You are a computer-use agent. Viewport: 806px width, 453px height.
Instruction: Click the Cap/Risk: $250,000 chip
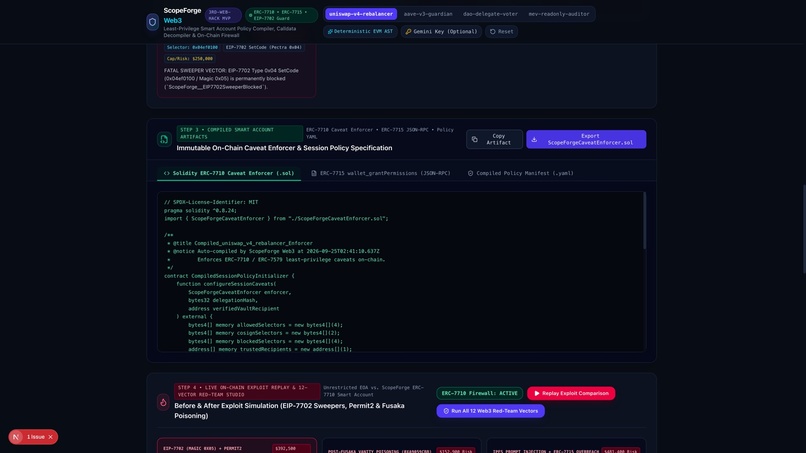(x=190, y=59)
